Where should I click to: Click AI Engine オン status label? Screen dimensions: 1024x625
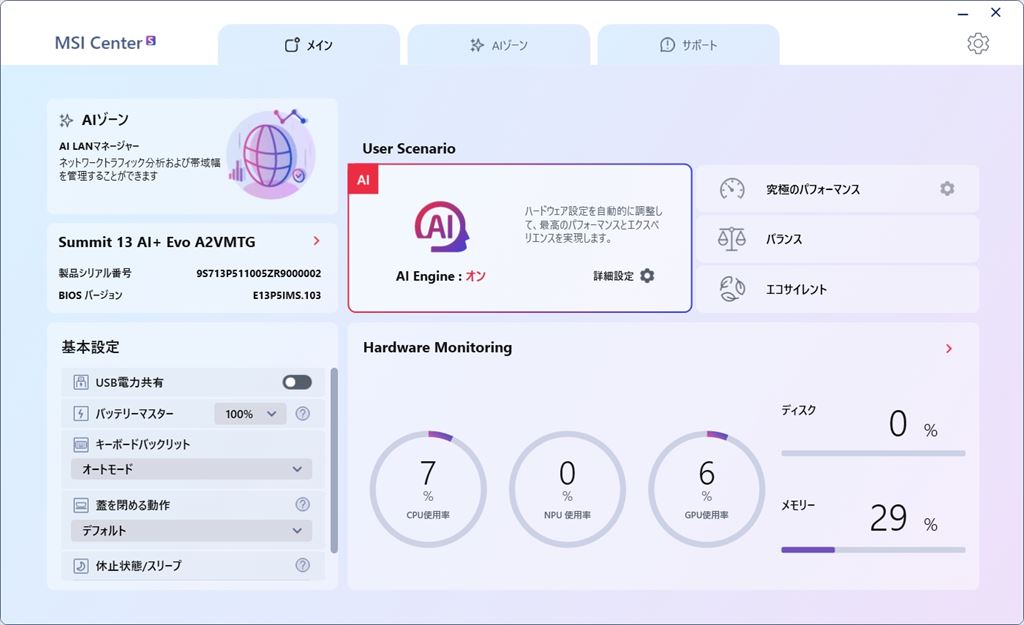point(475,276)
